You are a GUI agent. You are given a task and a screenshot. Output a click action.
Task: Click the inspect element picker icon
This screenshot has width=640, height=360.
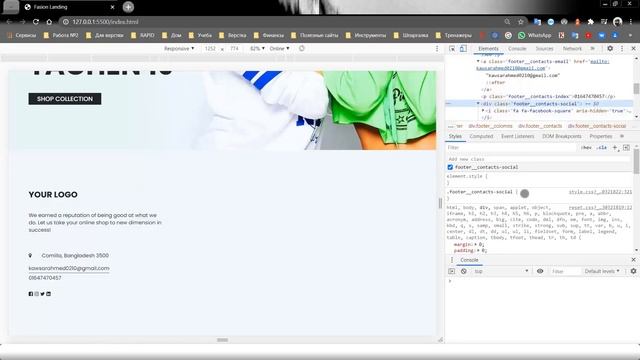(x=452, y=49)
